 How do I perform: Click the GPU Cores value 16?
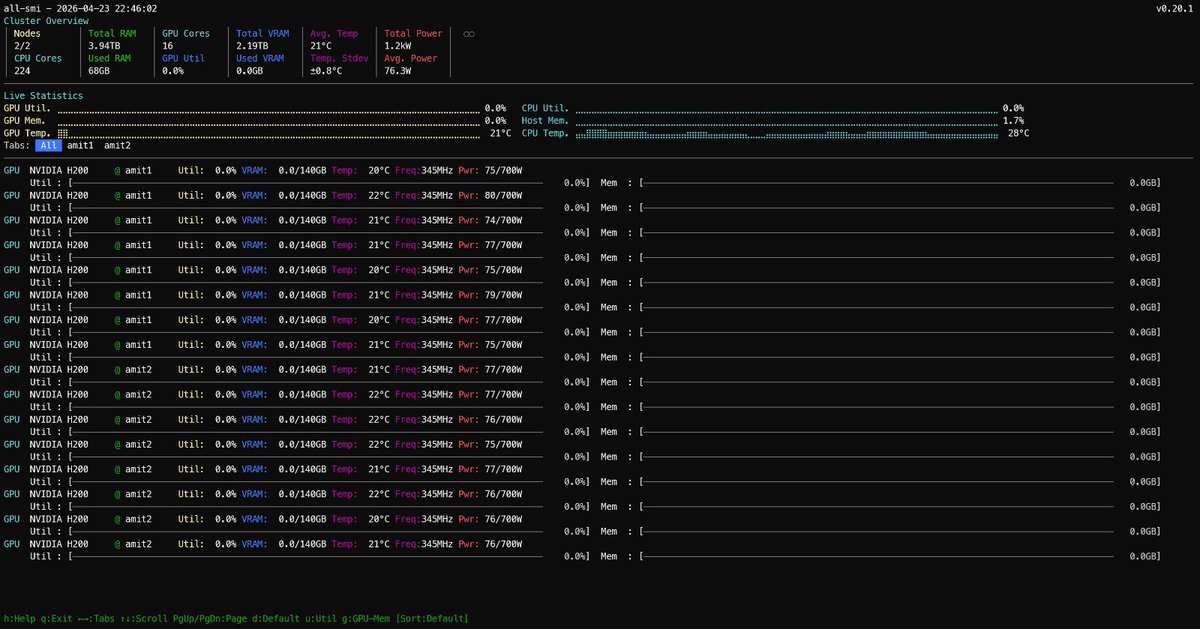pos(168,46)
